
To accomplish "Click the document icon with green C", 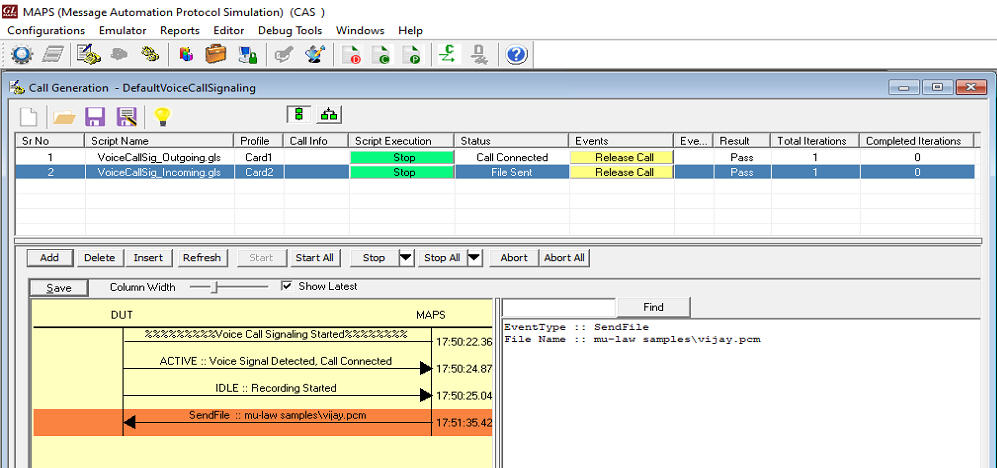I will pos(381,55).
